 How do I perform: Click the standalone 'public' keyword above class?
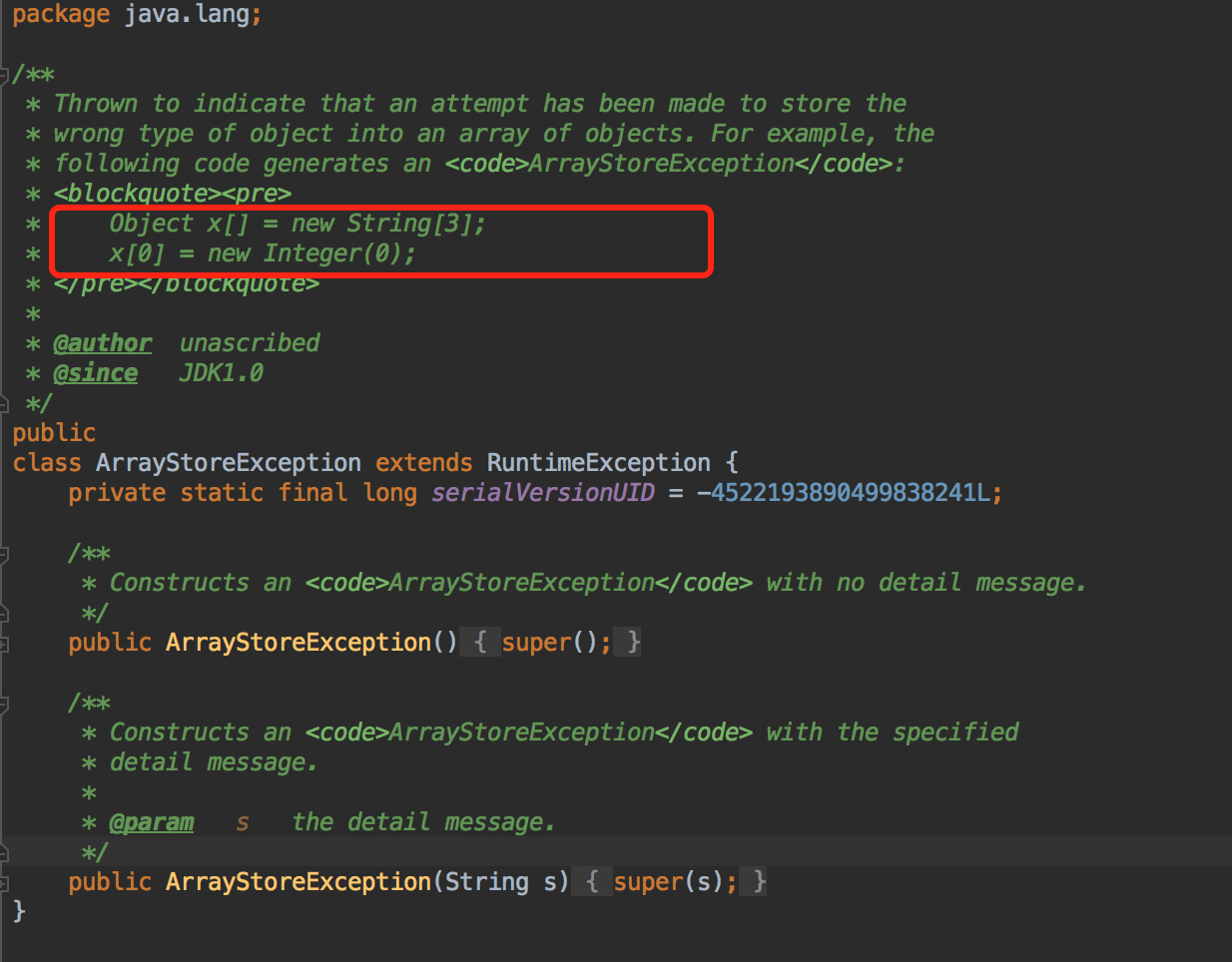[54, 432]
